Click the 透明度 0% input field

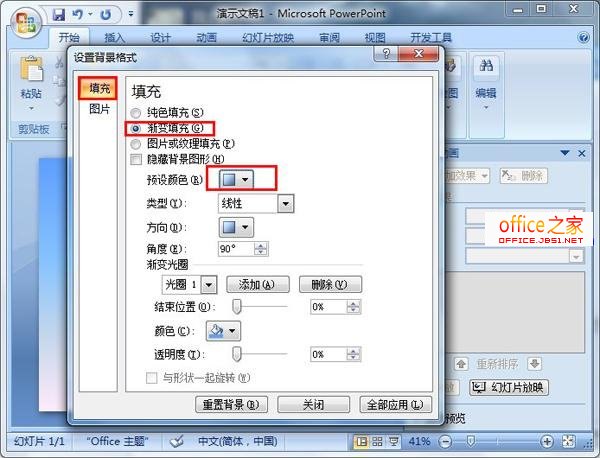pyautogui.click(x=328, y=354)
